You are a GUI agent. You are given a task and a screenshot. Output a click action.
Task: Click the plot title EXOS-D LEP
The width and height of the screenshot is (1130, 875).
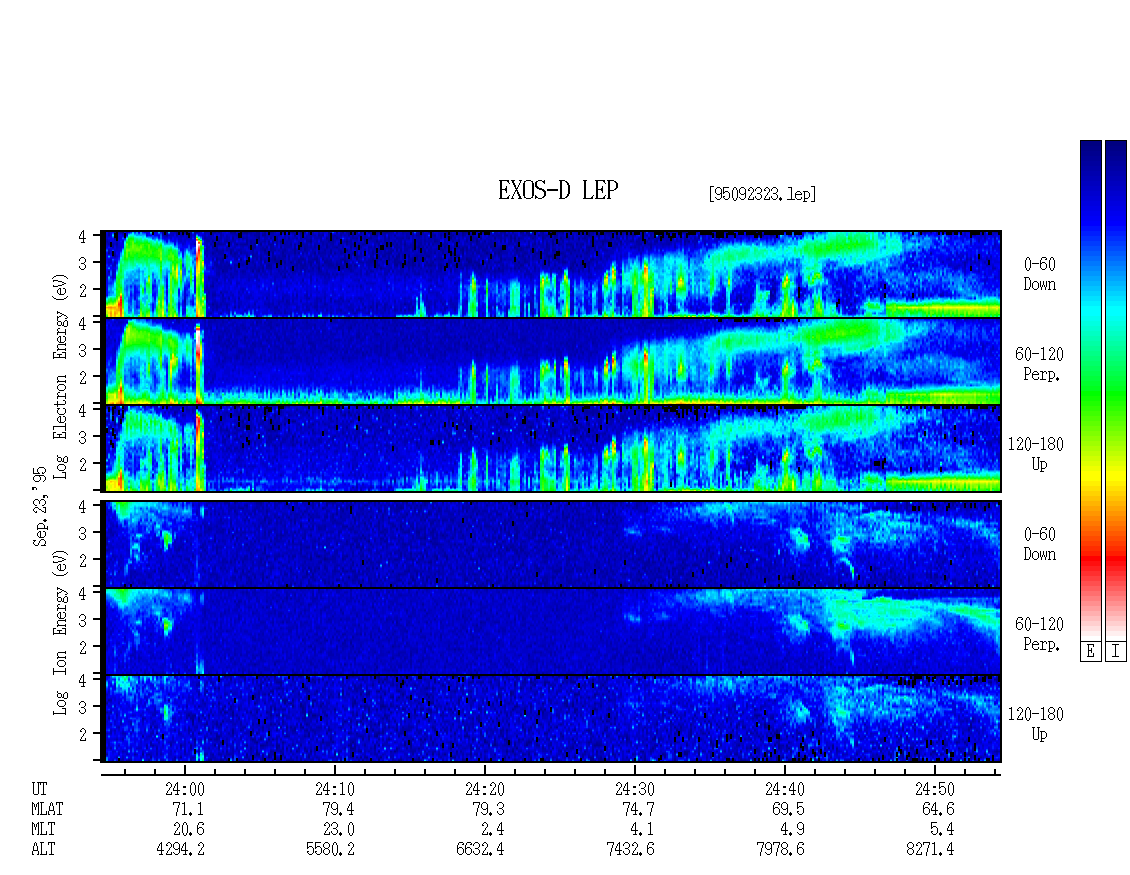558,191
